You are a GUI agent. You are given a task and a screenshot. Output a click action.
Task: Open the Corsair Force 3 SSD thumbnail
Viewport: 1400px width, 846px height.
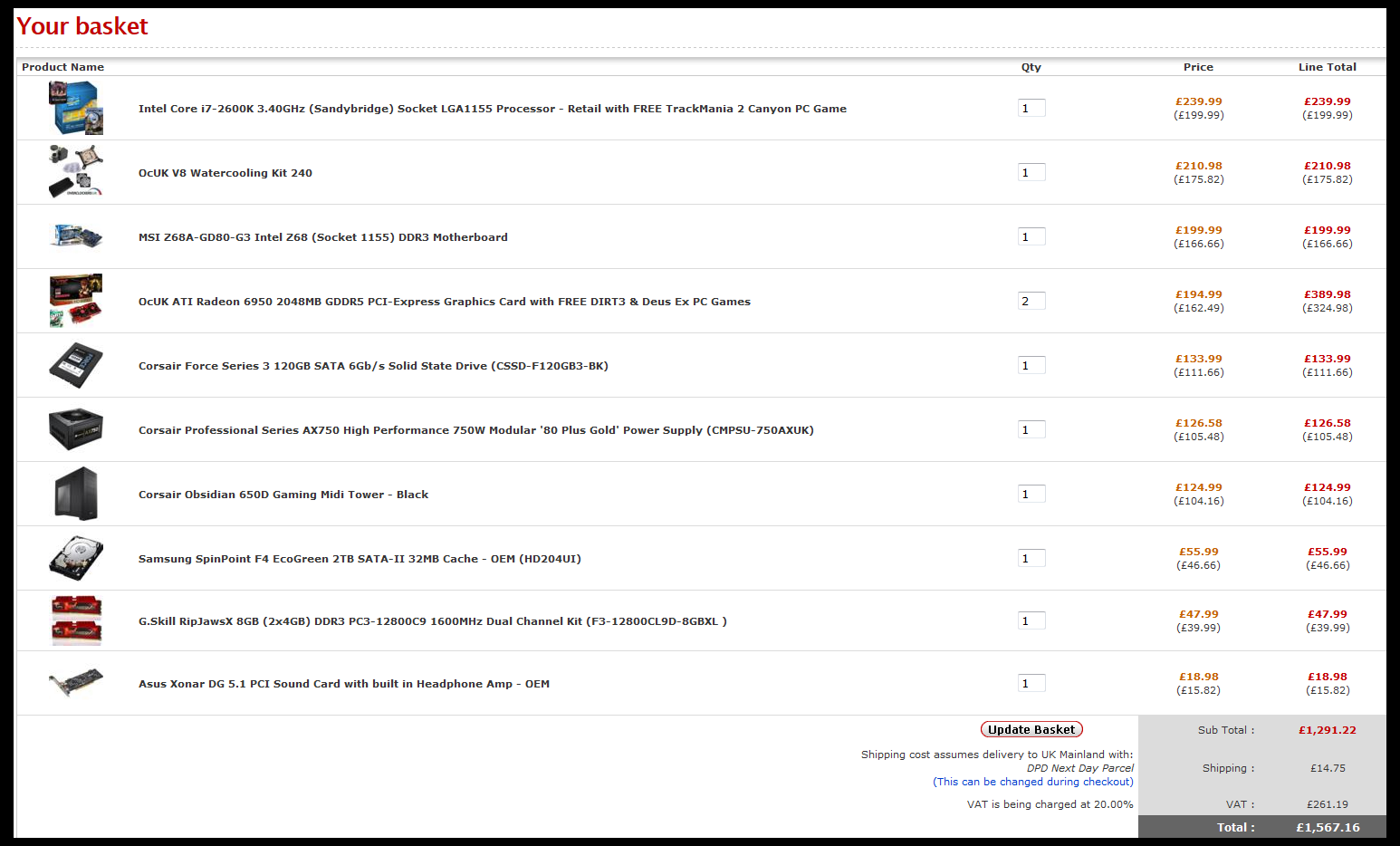pyautogui.click(x=76, y=365)
